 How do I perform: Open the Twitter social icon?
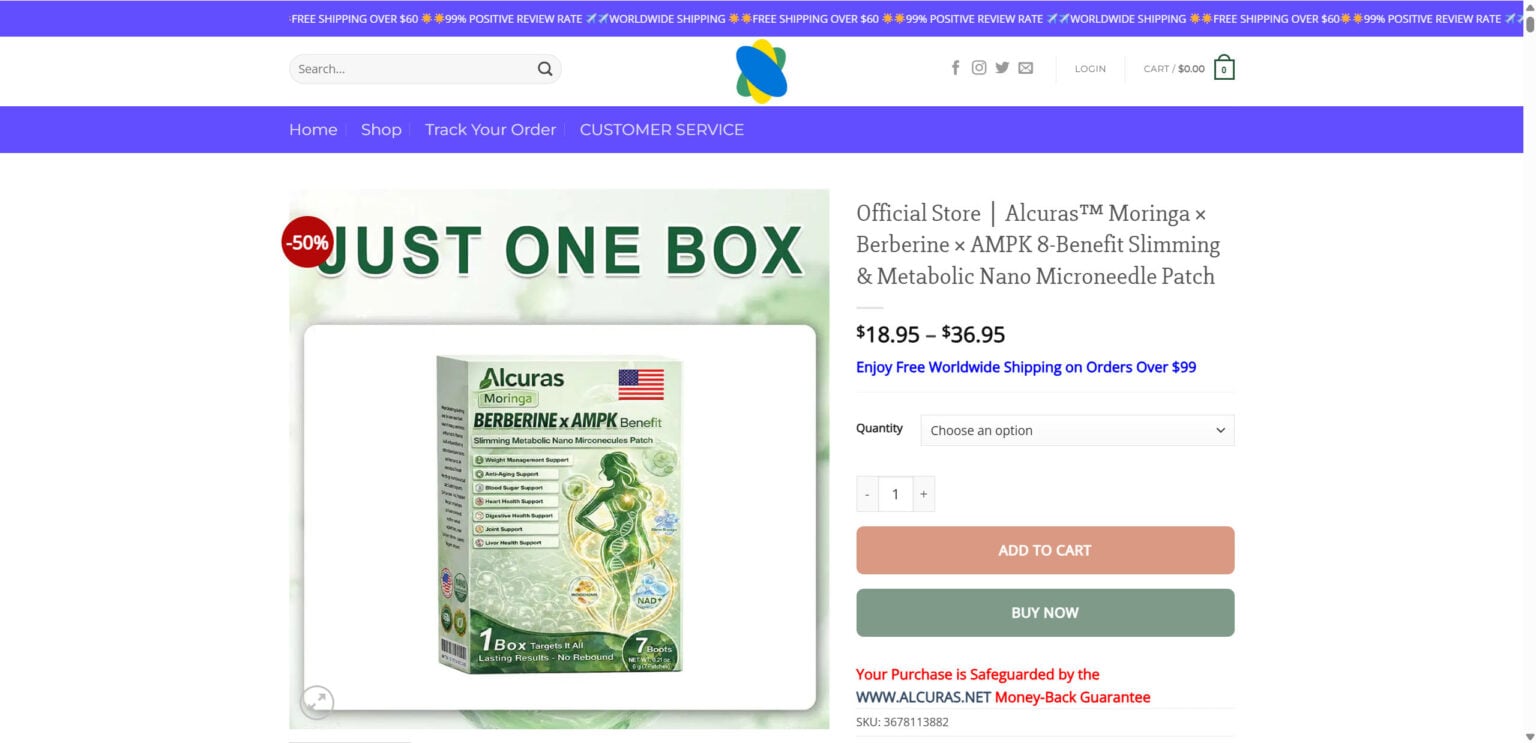1002,68
